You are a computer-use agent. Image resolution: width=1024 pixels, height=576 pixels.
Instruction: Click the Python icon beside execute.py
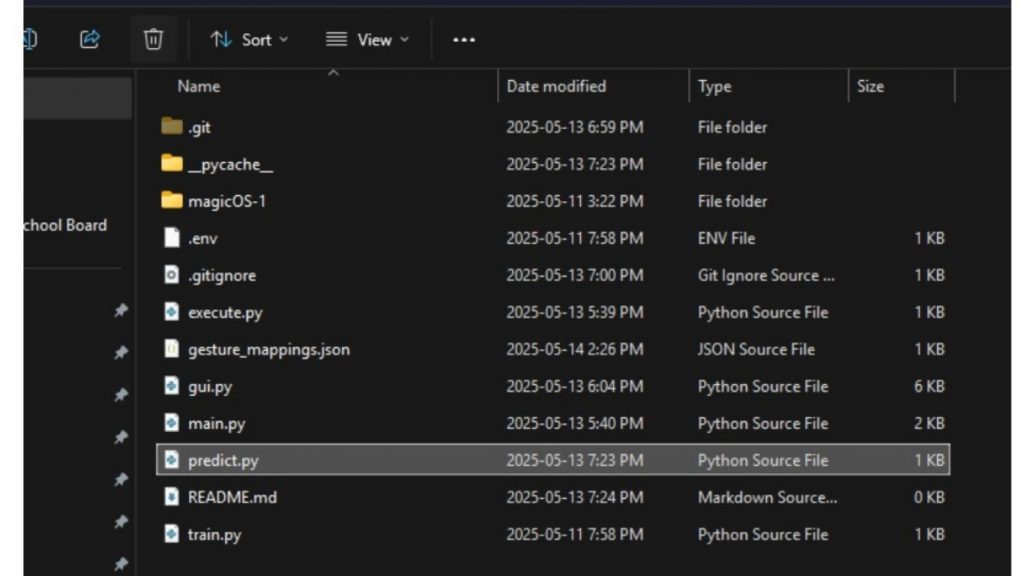pyautogui.click(x=172, y=312)
